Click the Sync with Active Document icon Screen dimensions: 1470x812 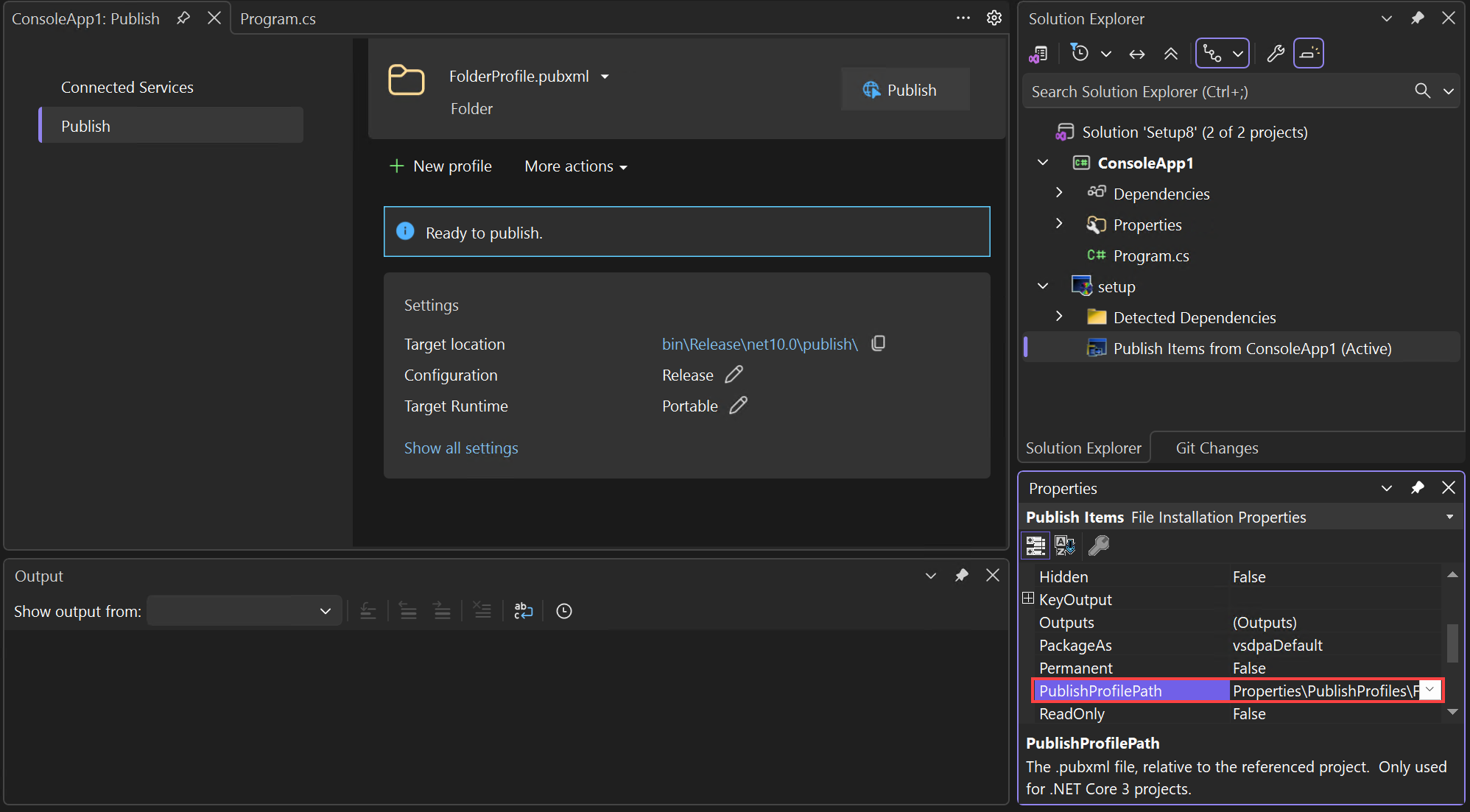click(1137, 53)
